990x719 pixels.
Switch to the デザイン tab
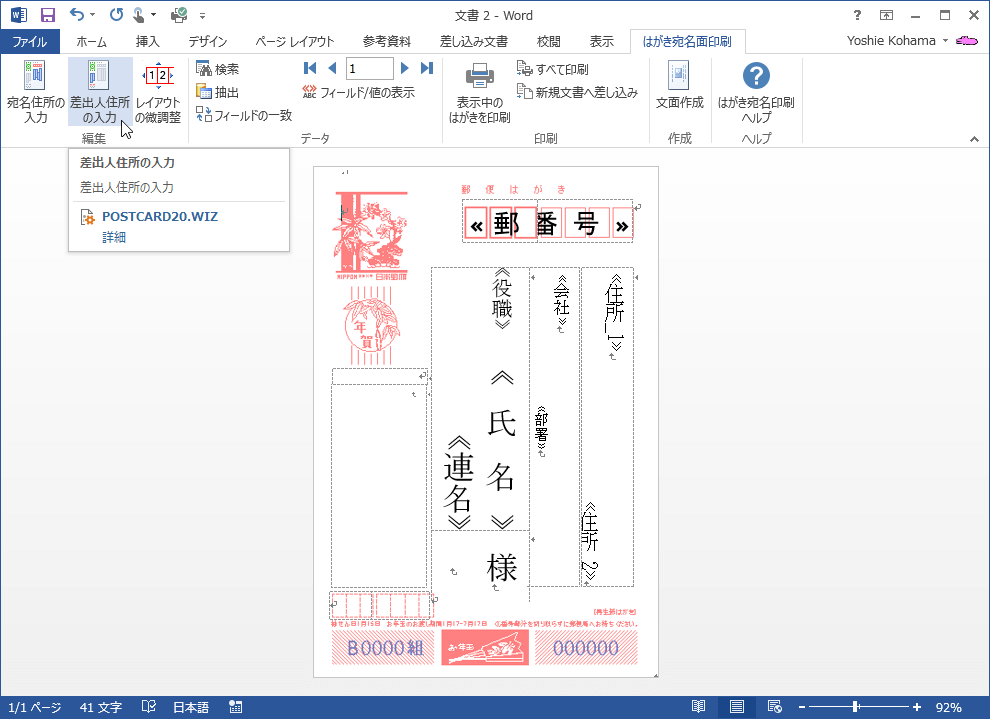pos(208,42)
